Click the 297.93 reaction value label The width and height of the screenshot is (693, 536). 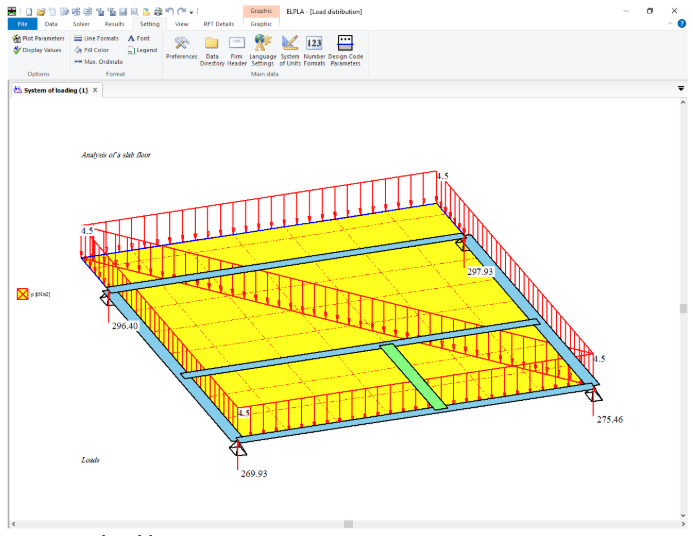click(480, 271)
